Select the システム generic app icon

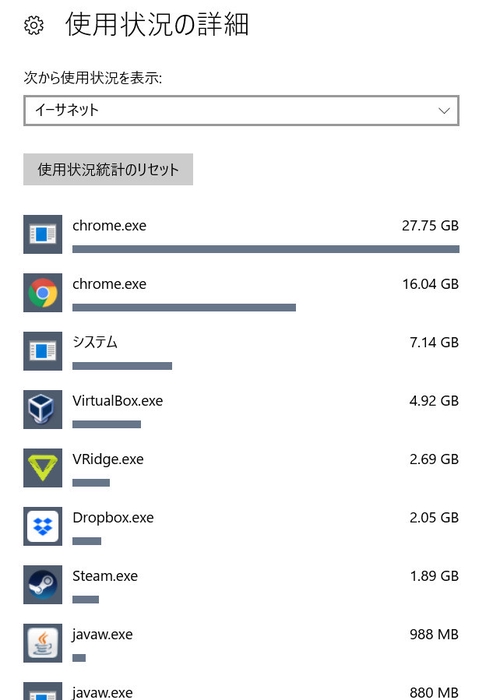pyautogui.click(x=43, y=351)
